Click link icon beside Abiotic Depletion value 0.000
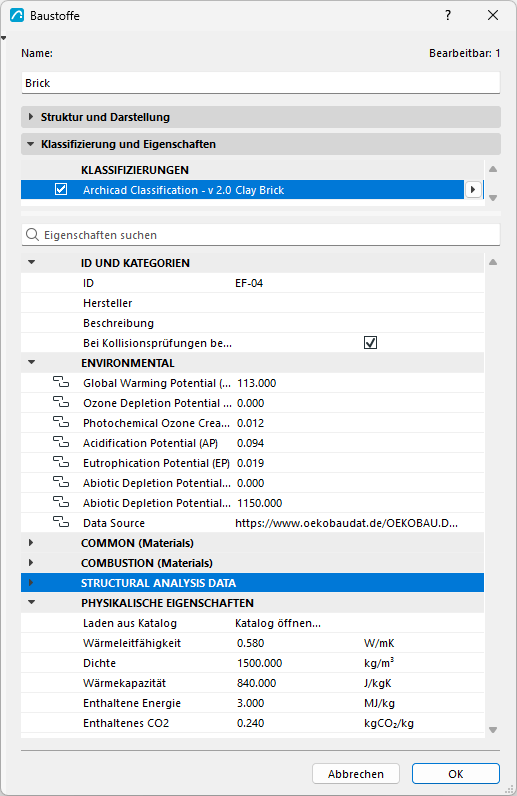Viewport: 517px width, 796px height. pos(61,482)
